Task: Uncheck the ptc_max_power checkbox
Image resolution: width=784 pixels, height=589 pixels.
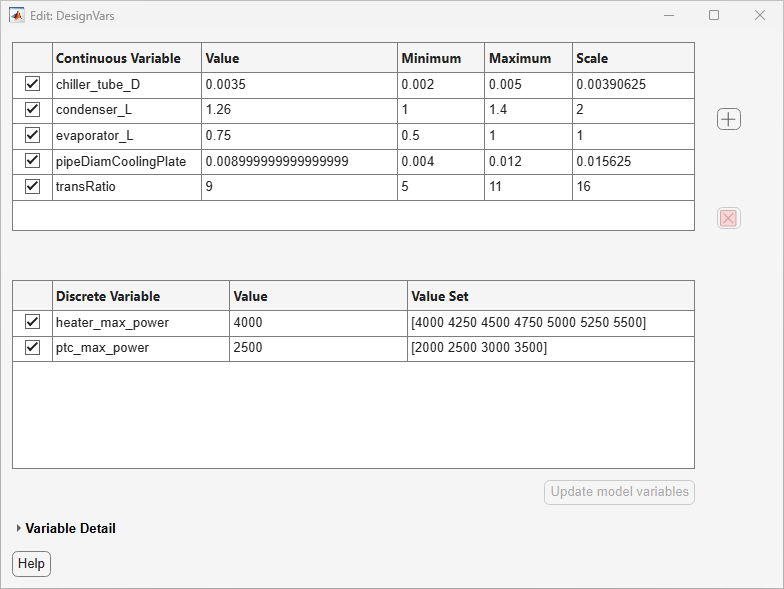Action: 32,347
